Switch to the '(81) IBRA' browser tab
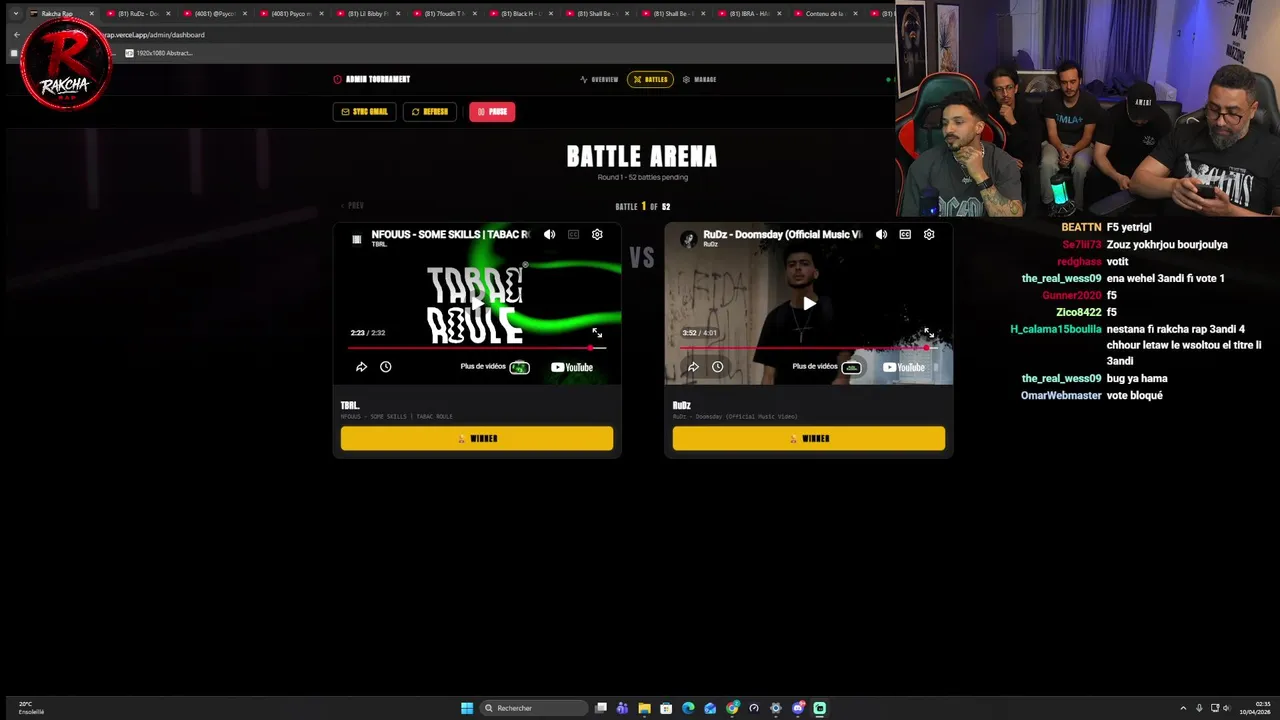 tap(747, 14)
